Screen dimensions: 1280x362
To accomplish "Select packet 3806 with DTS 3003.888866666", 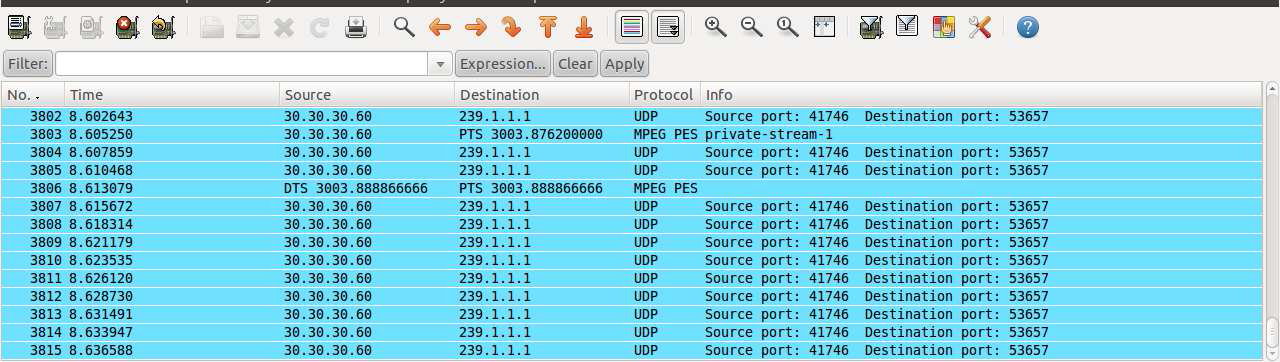I will (x=632, y=188).
